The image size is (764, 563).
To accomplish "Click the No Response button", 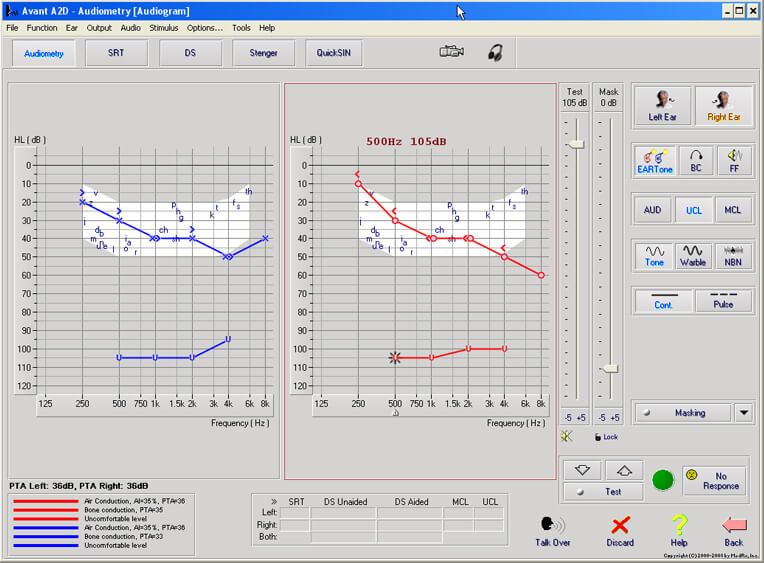I will 714,480.
